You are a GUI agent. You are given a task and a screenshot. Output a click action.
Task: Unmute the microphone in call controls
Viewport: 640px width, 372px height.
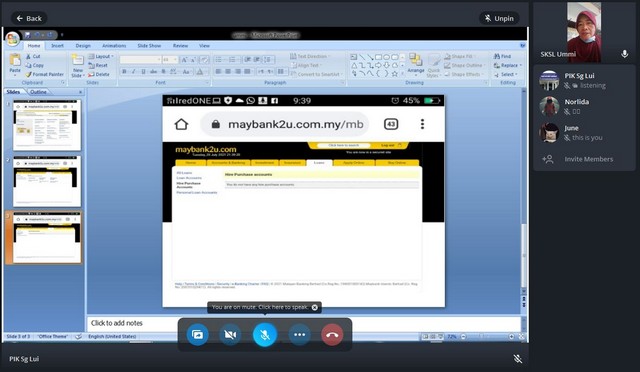pos(264,335)
